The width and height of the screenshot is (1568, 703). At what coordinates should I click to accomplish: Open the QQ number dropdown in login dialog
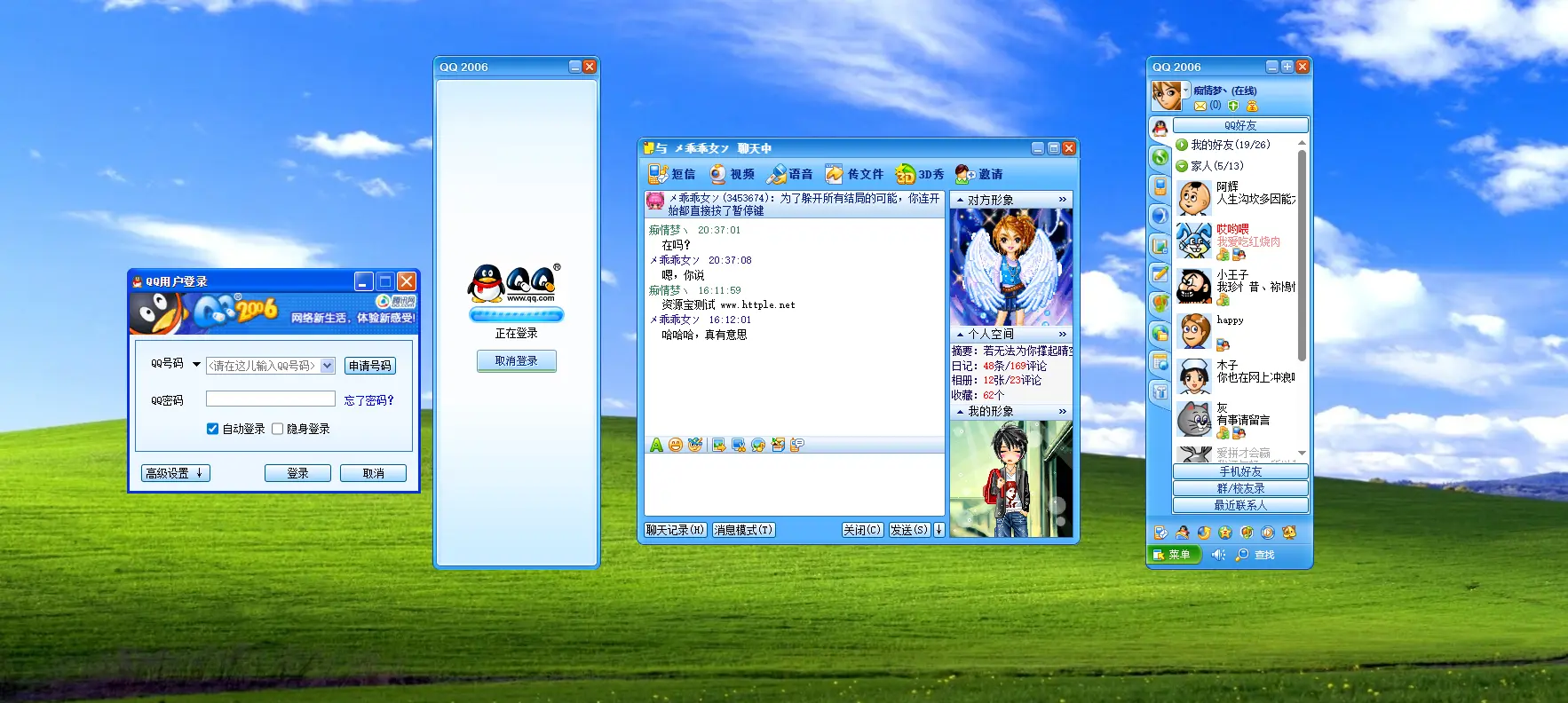tap(327, 366)
